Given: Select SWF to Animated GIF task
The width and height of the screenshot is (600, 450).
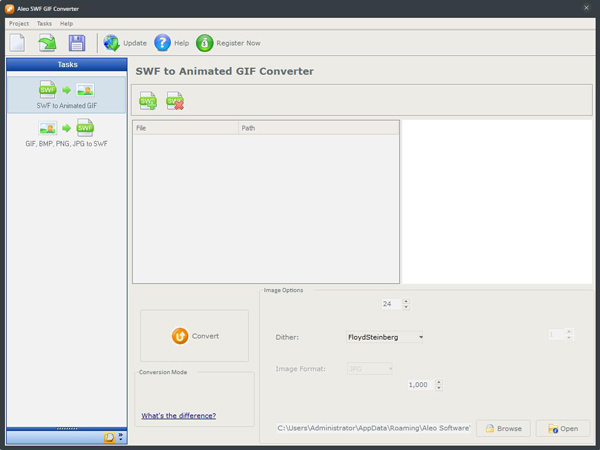Looking at the screenshot, I should point(67,95).
